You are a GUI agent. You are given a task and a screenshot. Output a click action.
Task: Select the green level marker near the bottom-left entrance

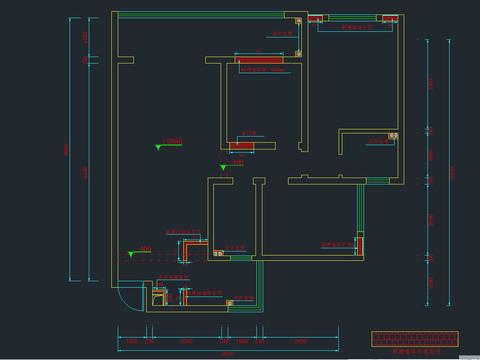point(131,254)
